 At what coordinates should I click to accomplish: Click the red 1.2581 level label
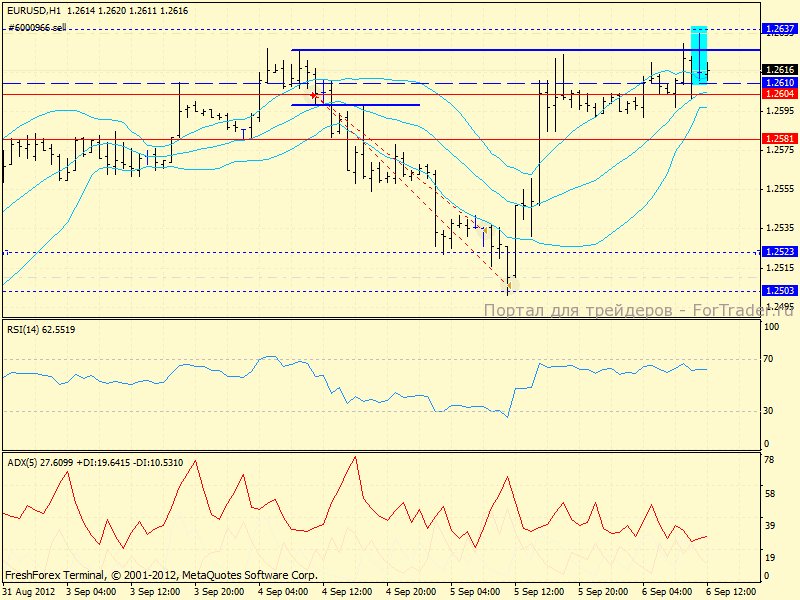[x=778, y=138]
